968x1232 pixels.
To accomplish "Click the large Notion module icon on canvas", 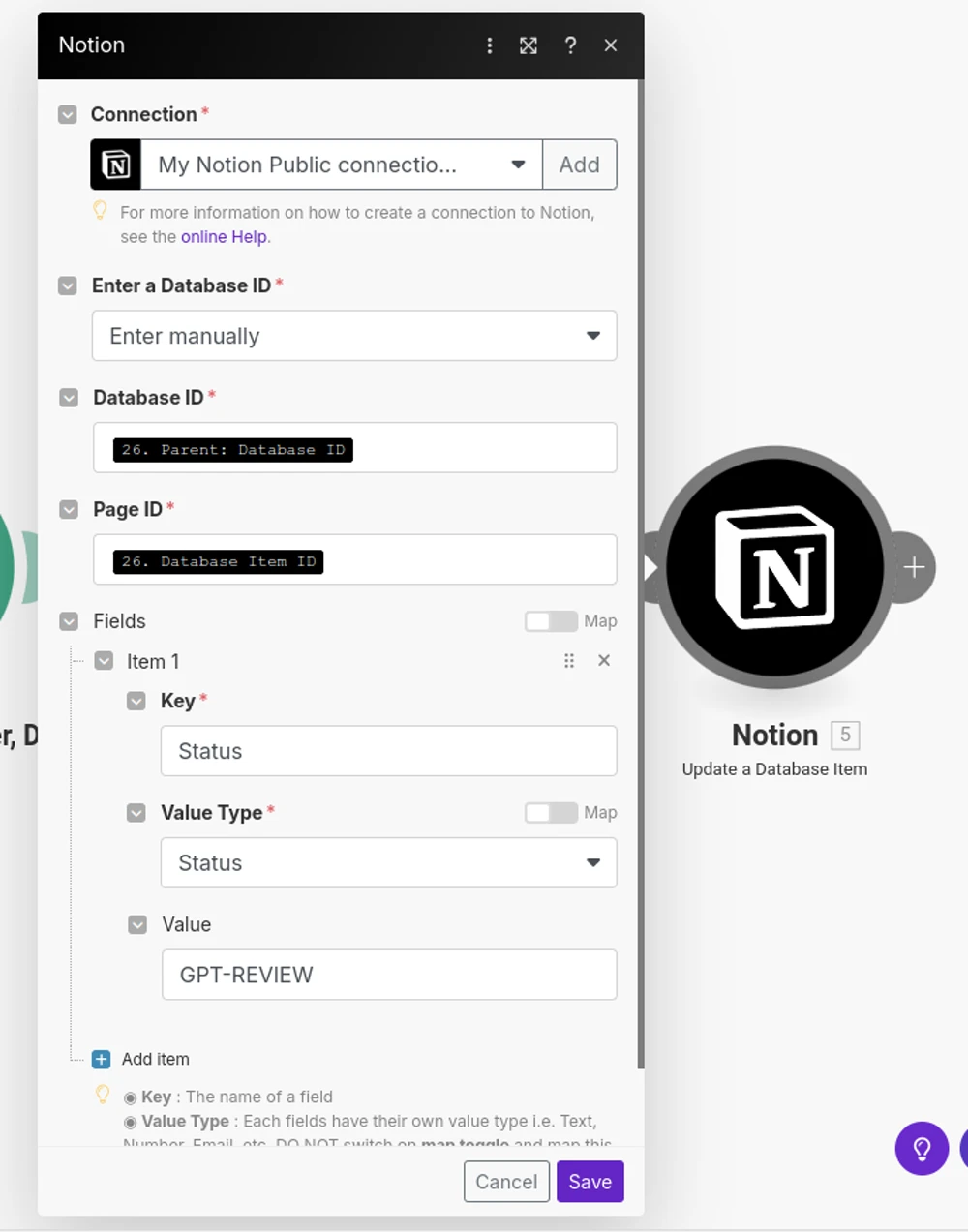I will [775, 567].
